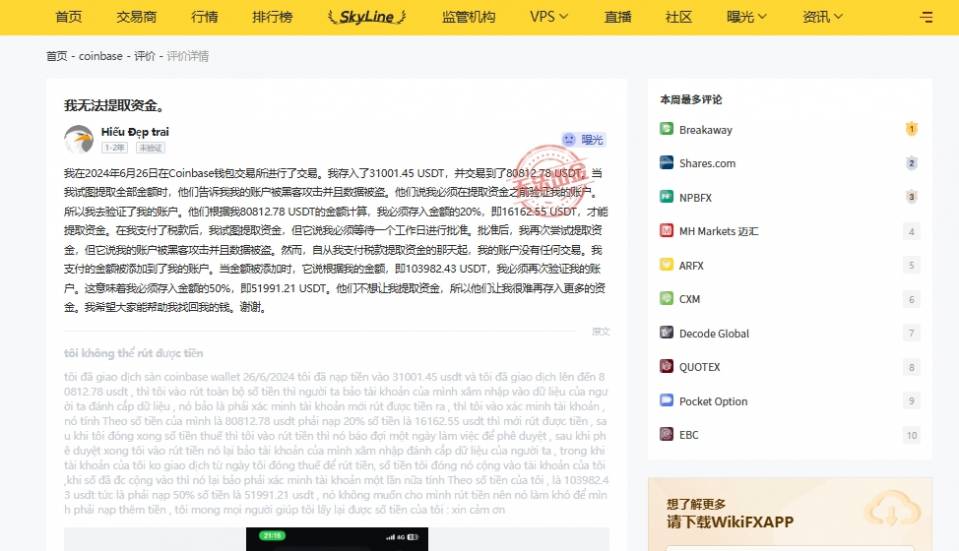
Task: Click rank number 4 beside MH Markets
Action: coord(911,231)
